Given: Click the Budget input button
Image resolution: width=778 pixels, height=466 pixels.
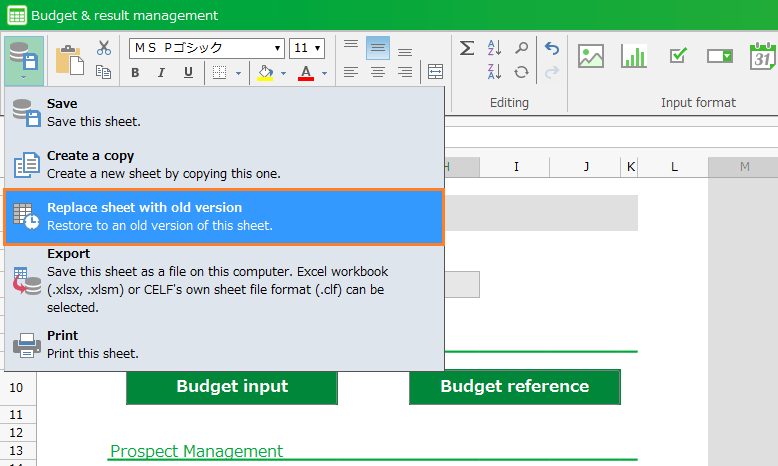Looking at the screenshot, I should coord(232,387).
